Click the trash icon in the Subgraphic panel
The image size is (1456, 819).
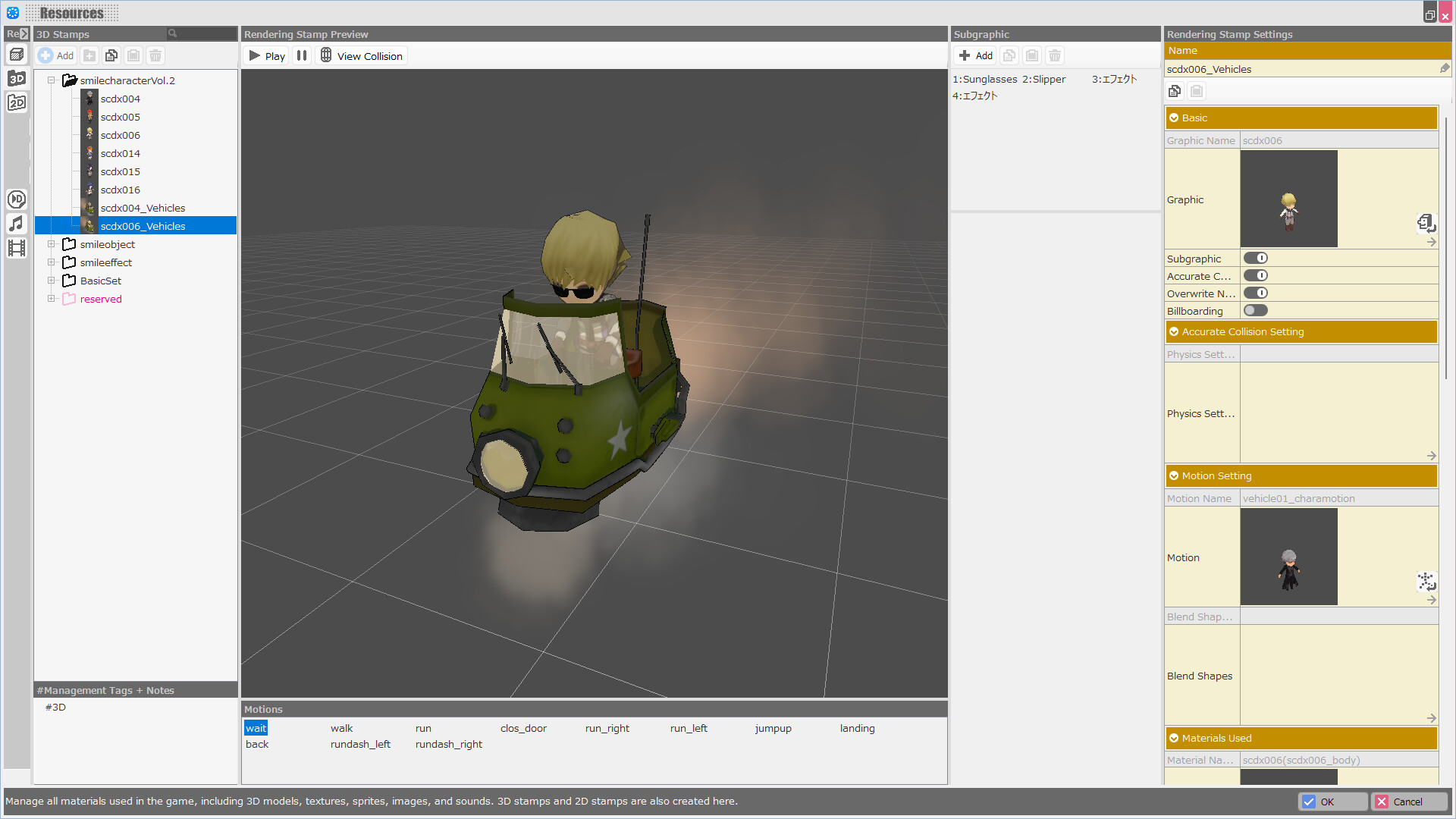click(1055, 55)
